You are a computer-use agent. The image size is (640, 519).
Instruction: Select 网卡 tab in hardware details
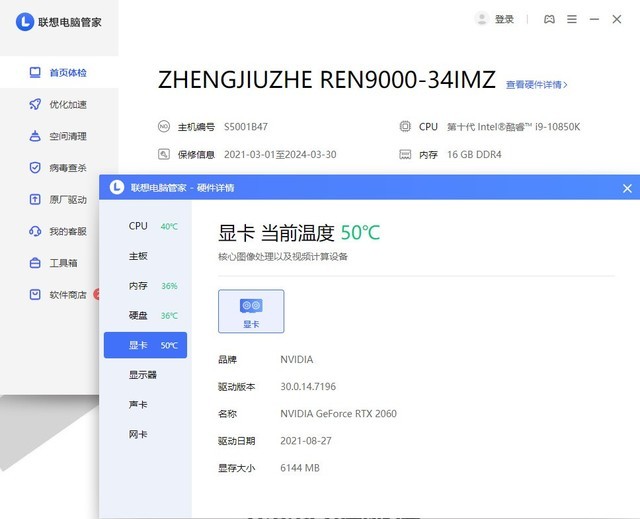(x=145, y=434)
